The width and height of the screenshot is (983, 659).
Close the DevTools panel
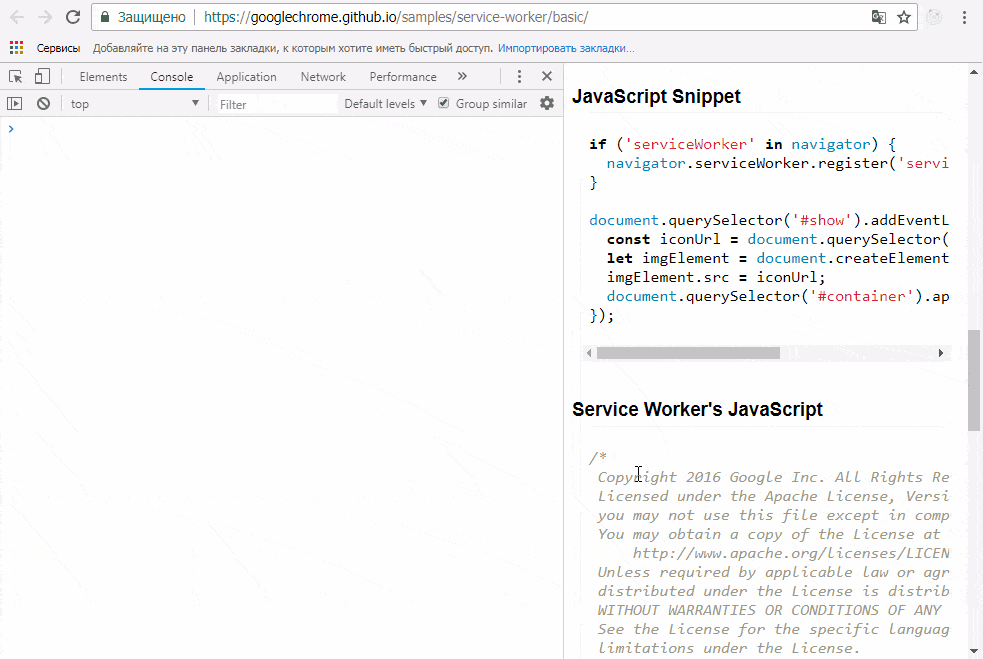point(547,76)
